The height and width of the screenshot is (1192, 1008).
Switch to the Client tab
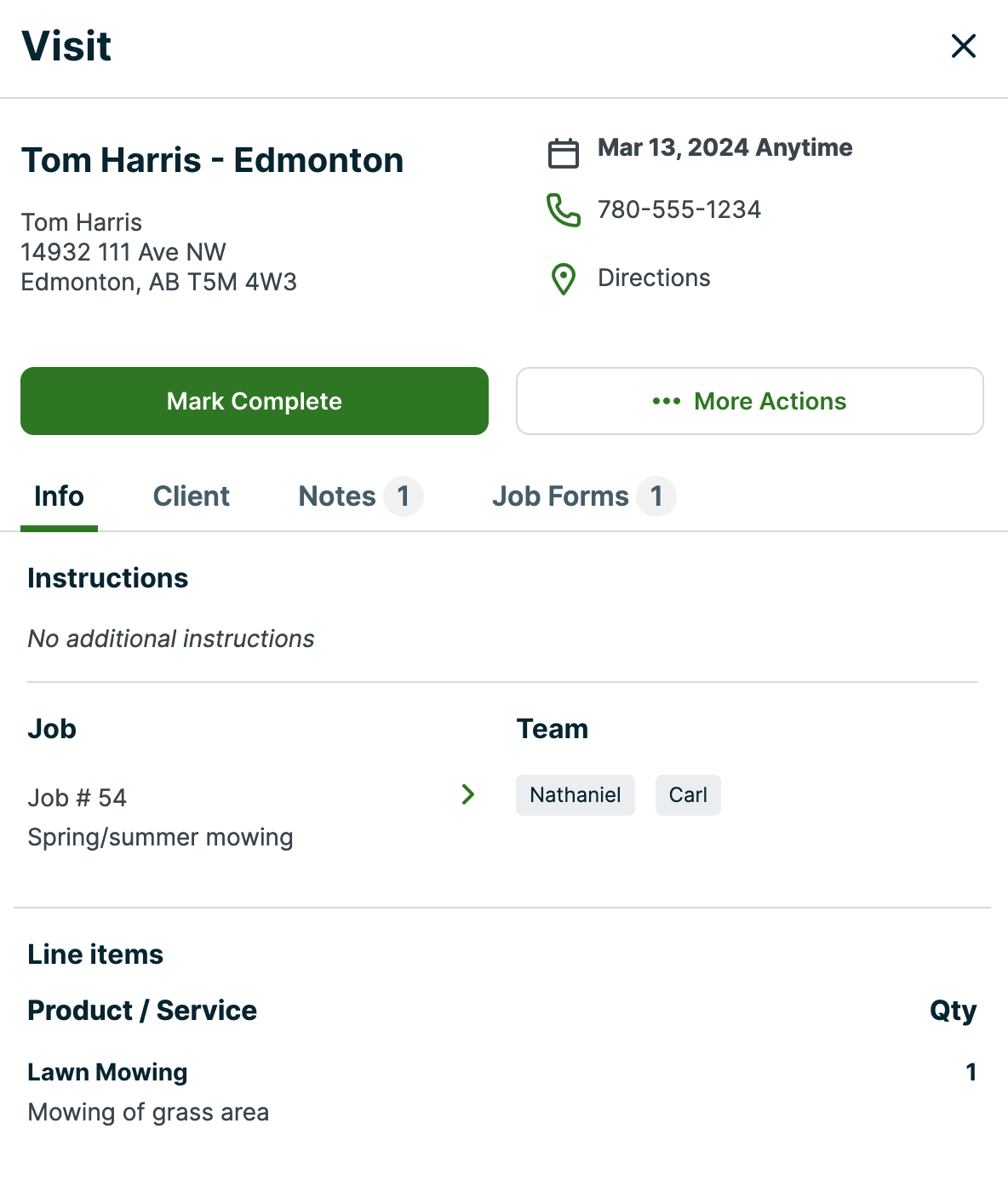191,496
